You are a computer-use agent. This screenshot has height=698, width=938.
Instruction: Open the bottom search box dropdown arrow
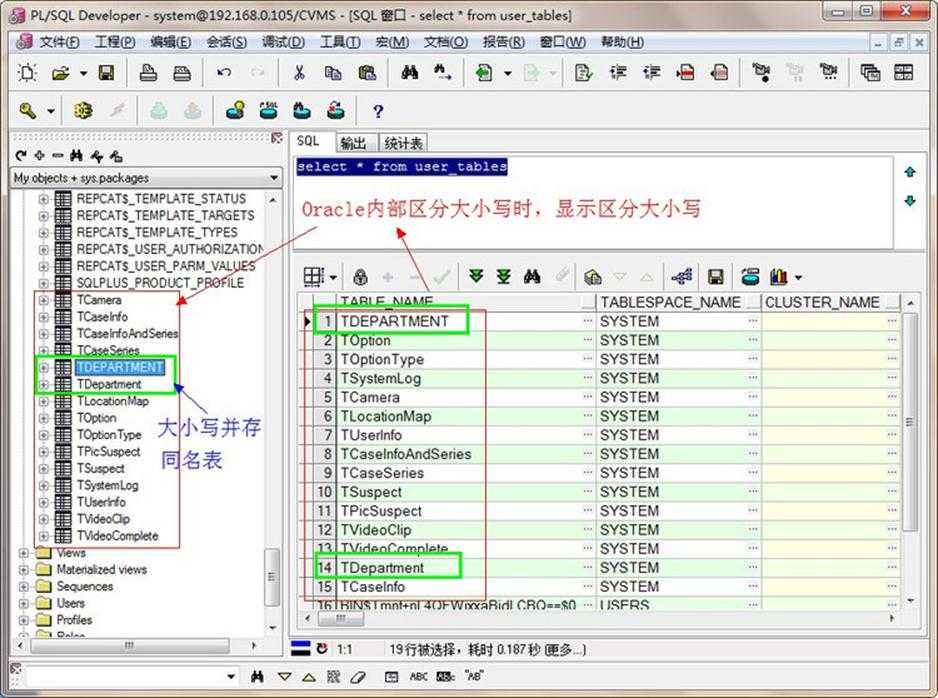click(231, 677)
